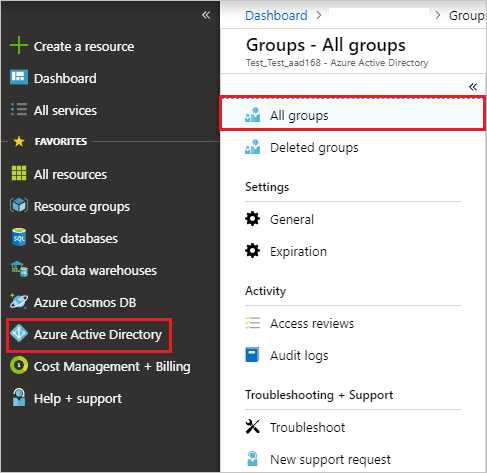Open All resources from favorites
The image size is (487, 473).
pos(70,174)
